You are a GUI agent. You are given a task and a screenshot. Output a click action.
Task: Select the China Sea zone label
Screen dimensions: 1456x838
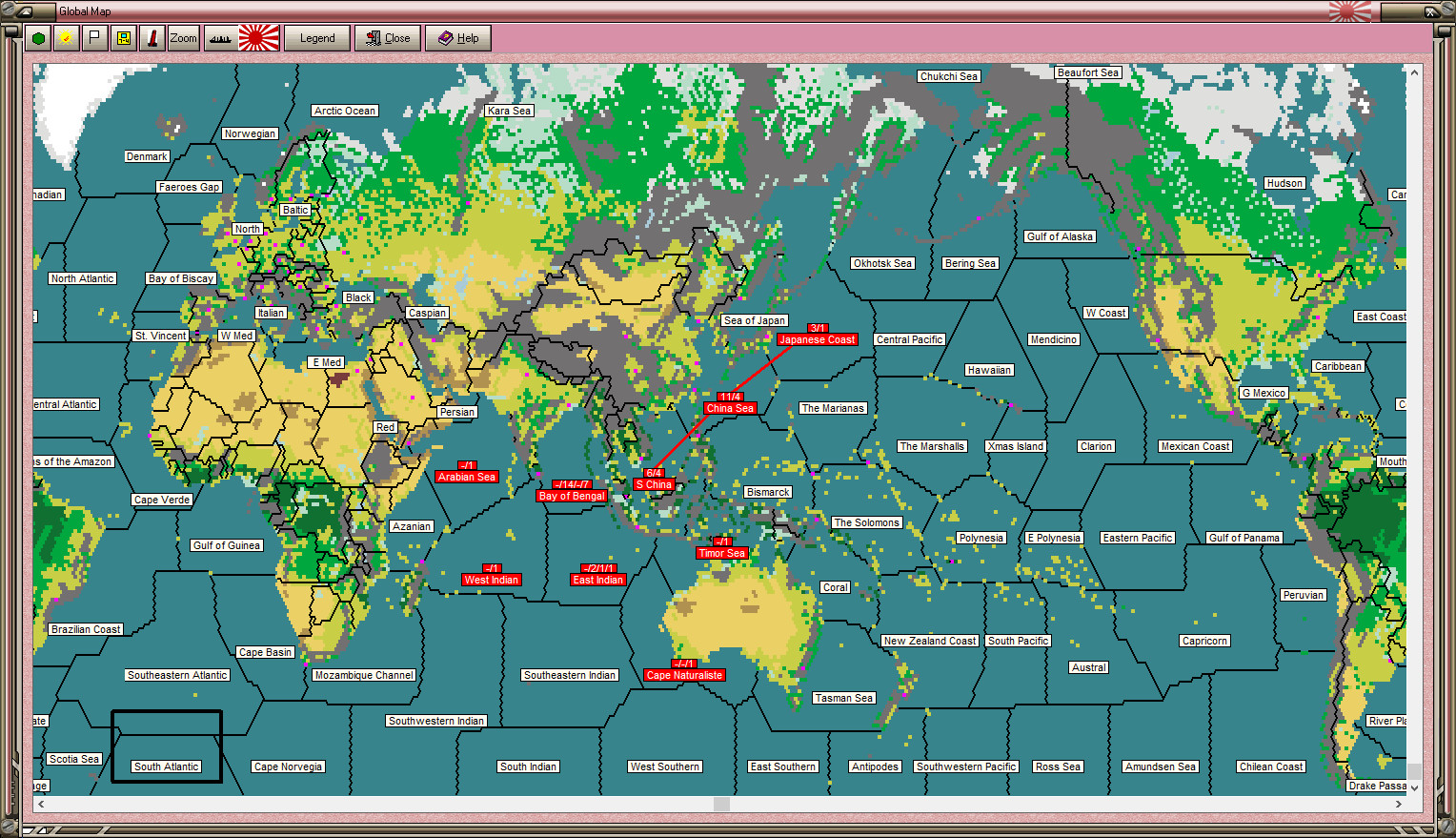(x=730, y=408)
